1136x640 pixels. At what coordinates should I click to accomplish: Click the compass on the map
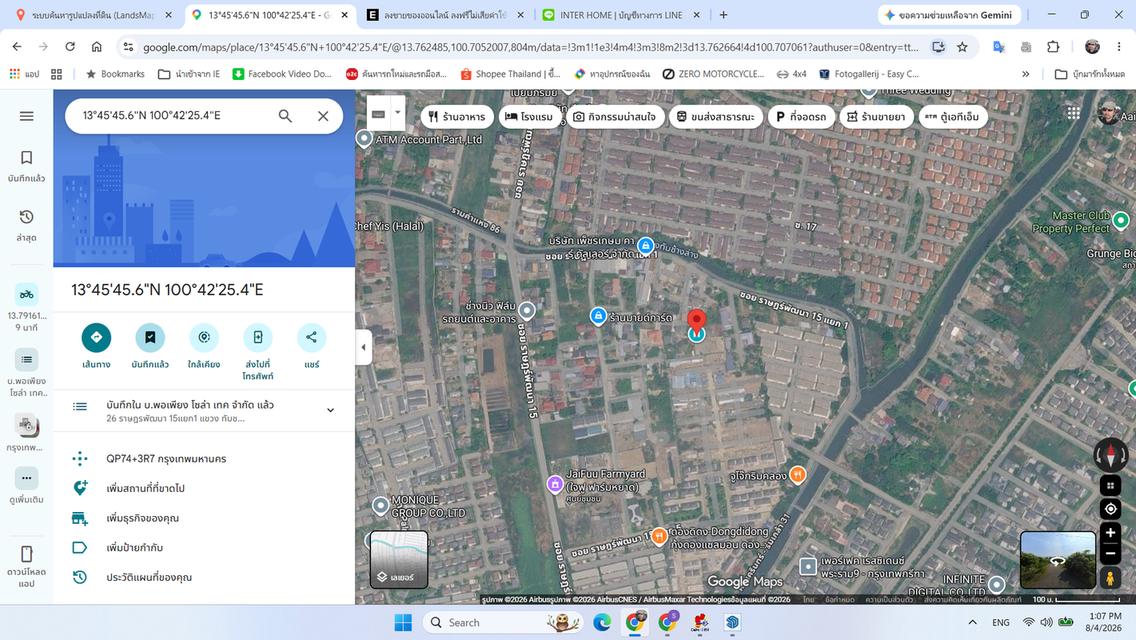click(1111, 455)
